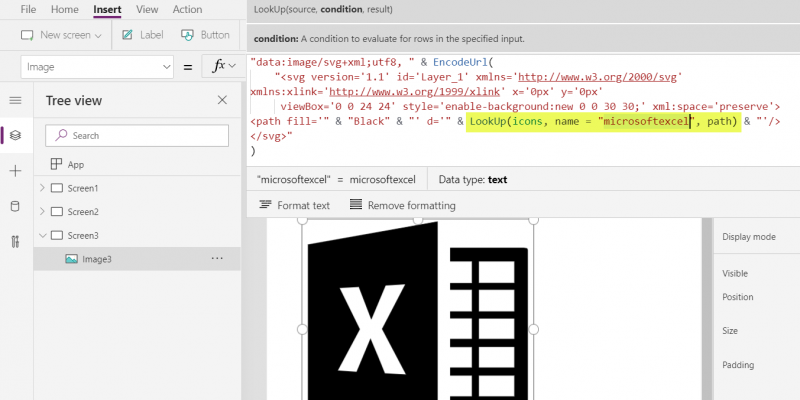
Task: Insert a Label control
Action: click(x=143, y=35)
